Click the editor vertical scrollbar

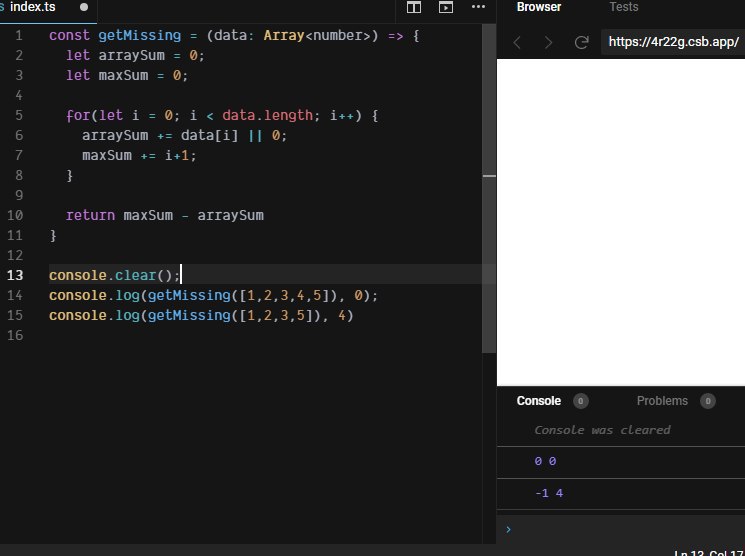[489, 188]
